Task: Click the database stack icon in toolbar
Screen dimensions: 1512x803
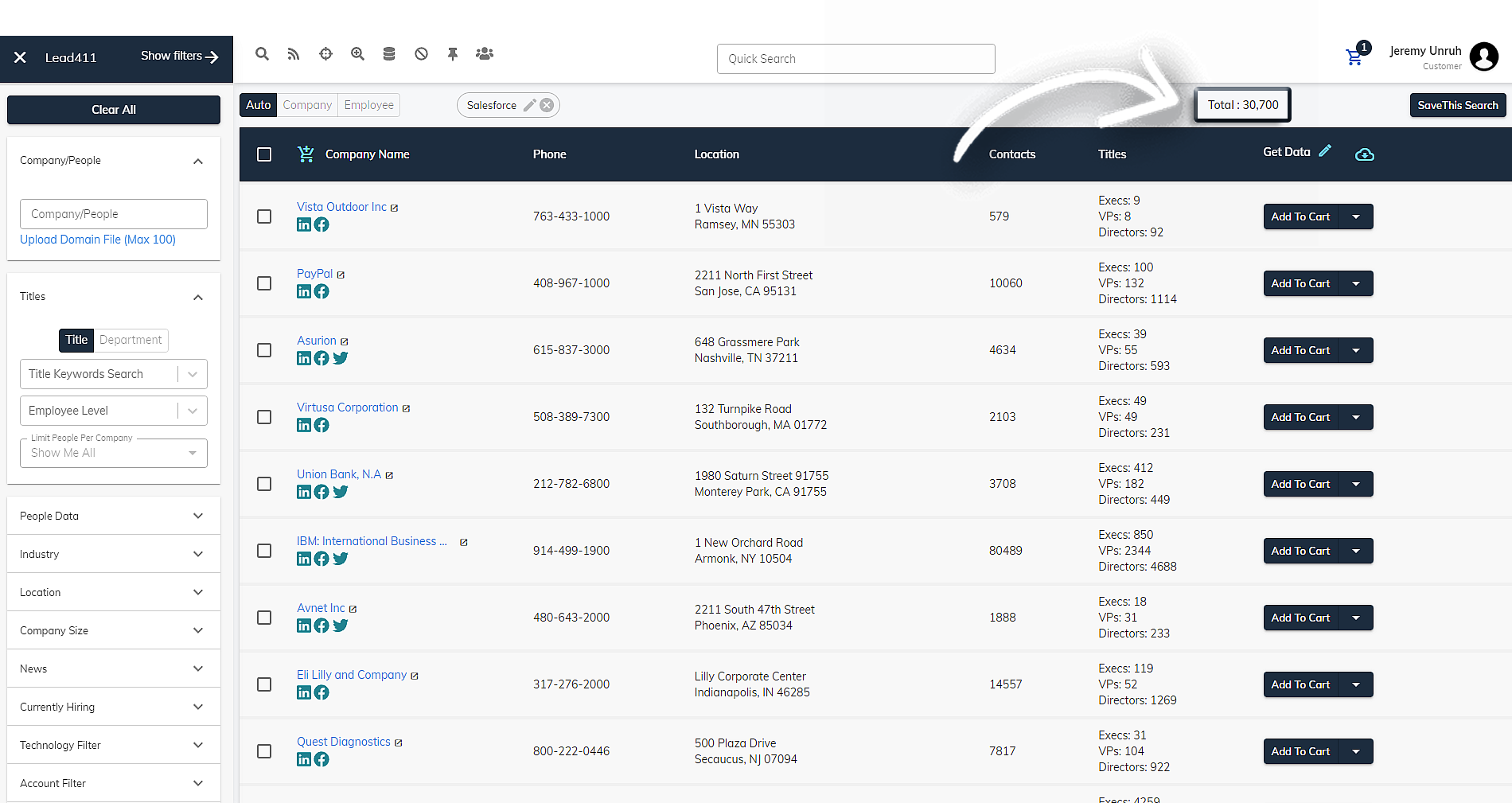Action: point(389,54)
